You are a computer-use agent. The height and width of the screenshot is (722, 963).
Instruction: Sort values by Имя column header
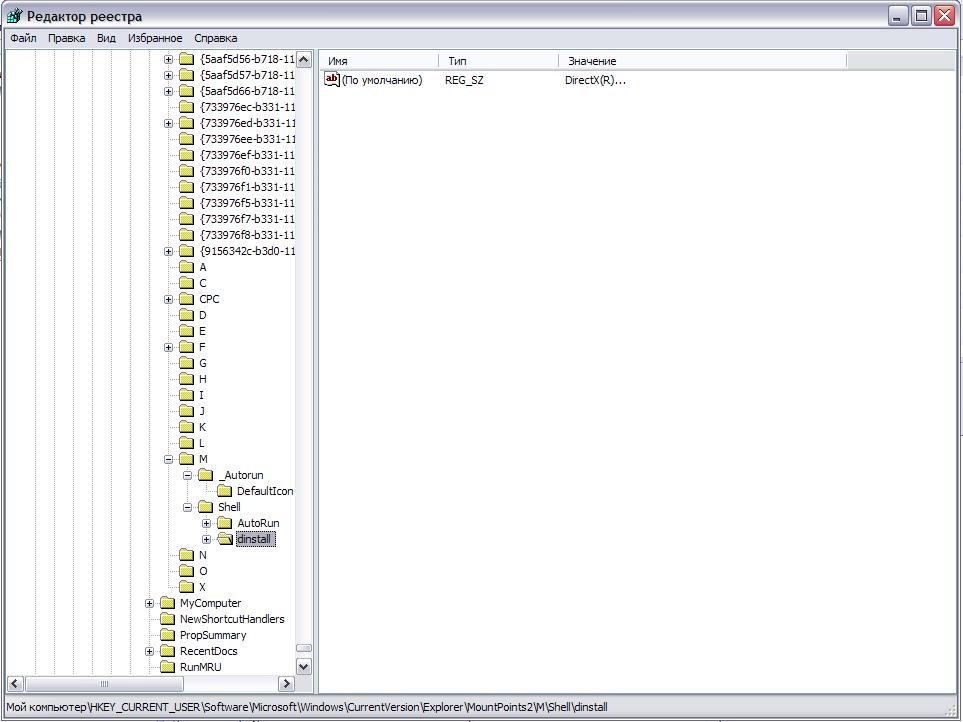point(378,61)
